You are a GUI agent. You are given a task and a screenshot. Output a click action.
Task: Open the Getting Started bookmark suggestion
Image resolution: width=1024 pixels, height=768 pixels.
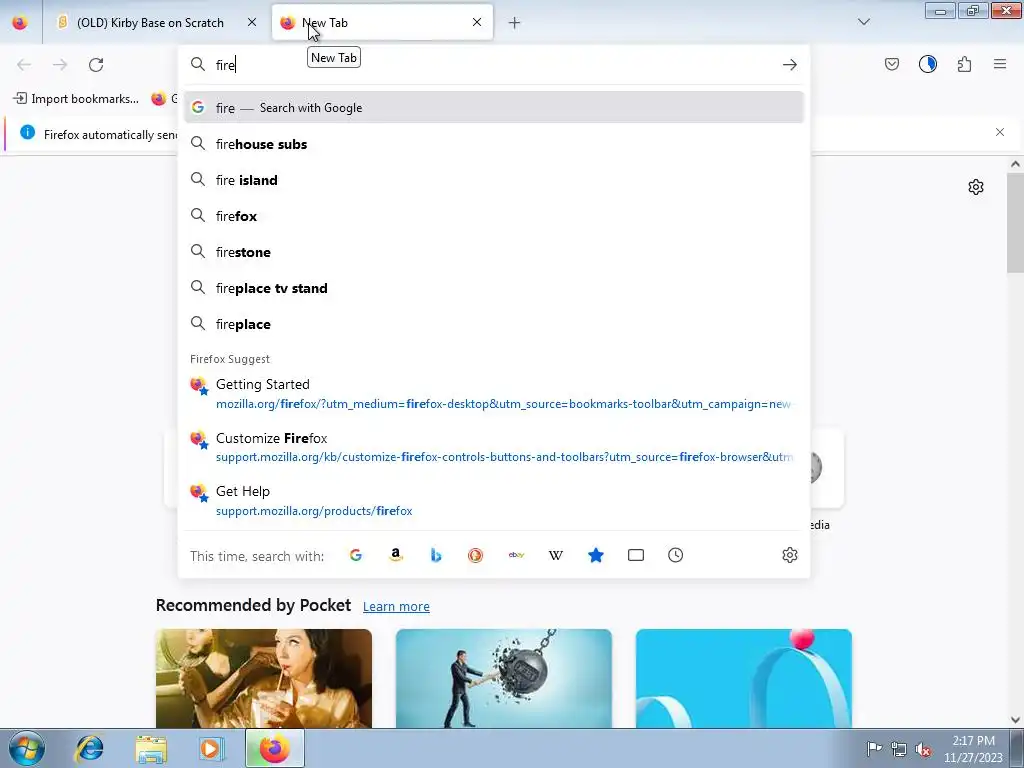pyautogui.click(x=494, y=393)
